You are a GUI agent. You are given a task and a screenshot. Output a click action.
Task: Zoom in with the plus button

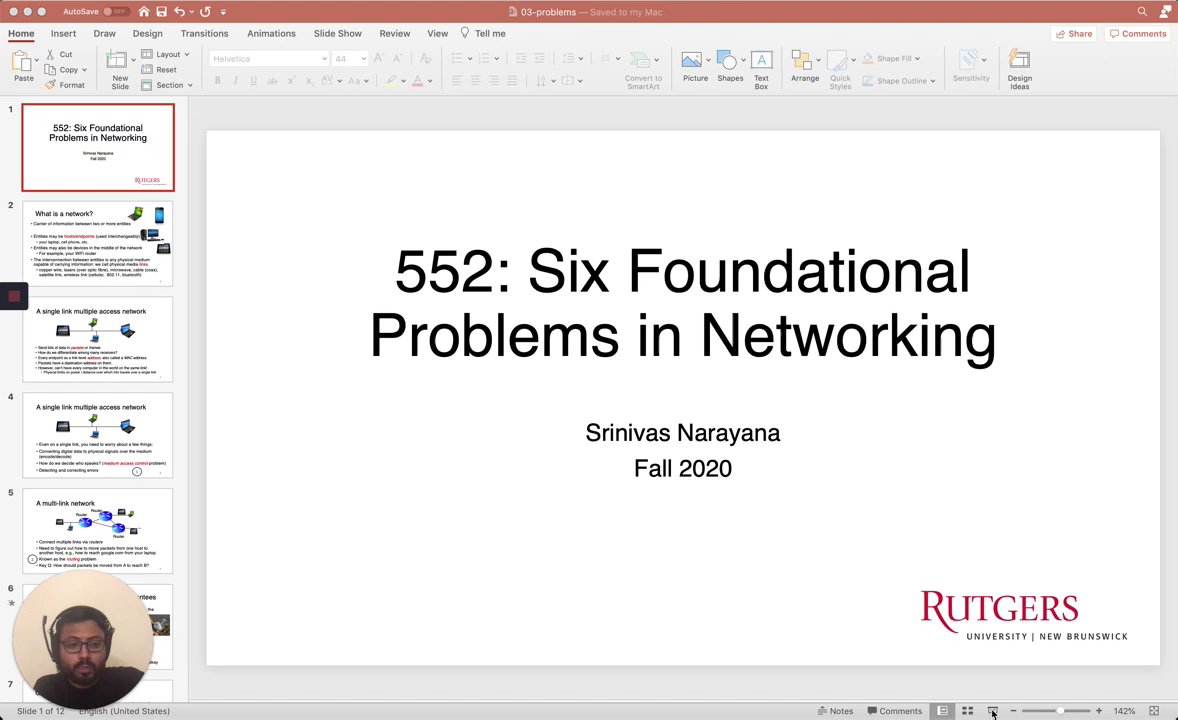tap(1099, 711)
